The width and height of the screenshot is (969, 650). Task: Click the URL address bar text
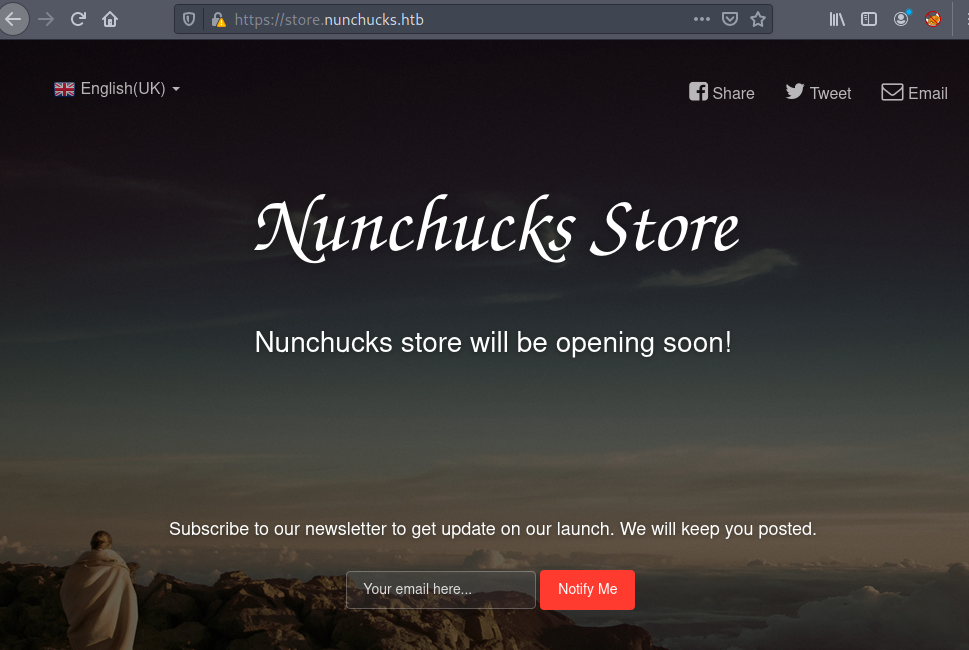[x=330, y=19]
